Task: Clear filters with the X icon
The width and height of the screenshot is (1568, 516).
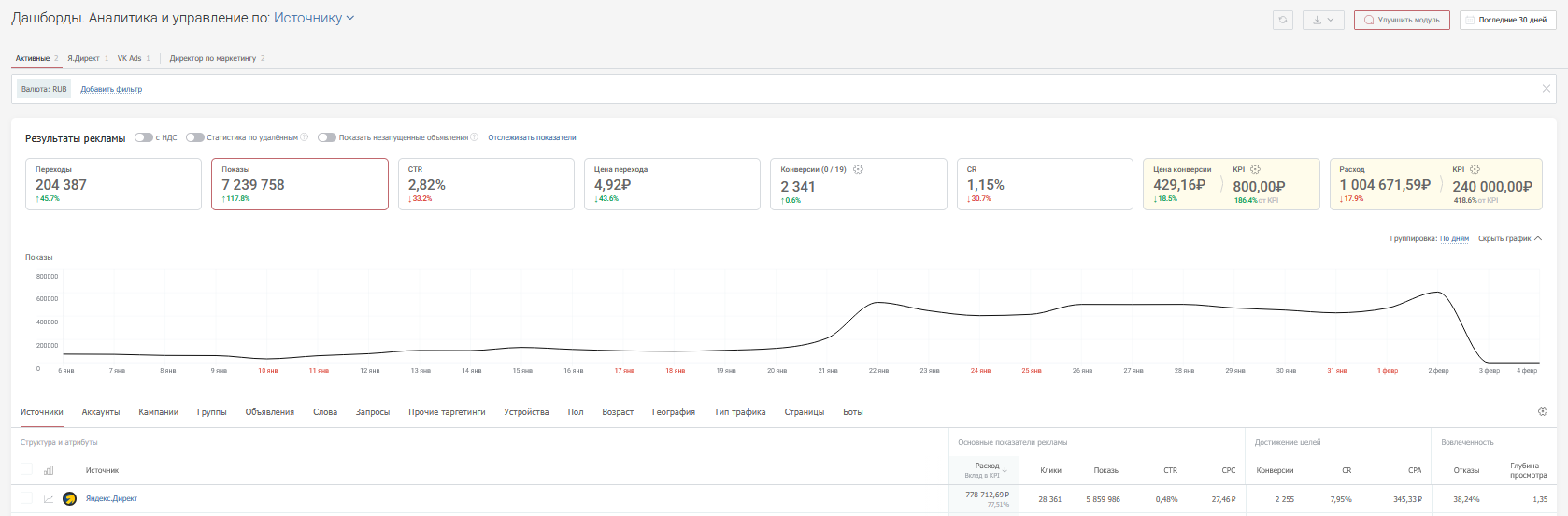Action: click(x=1546, y=89)
